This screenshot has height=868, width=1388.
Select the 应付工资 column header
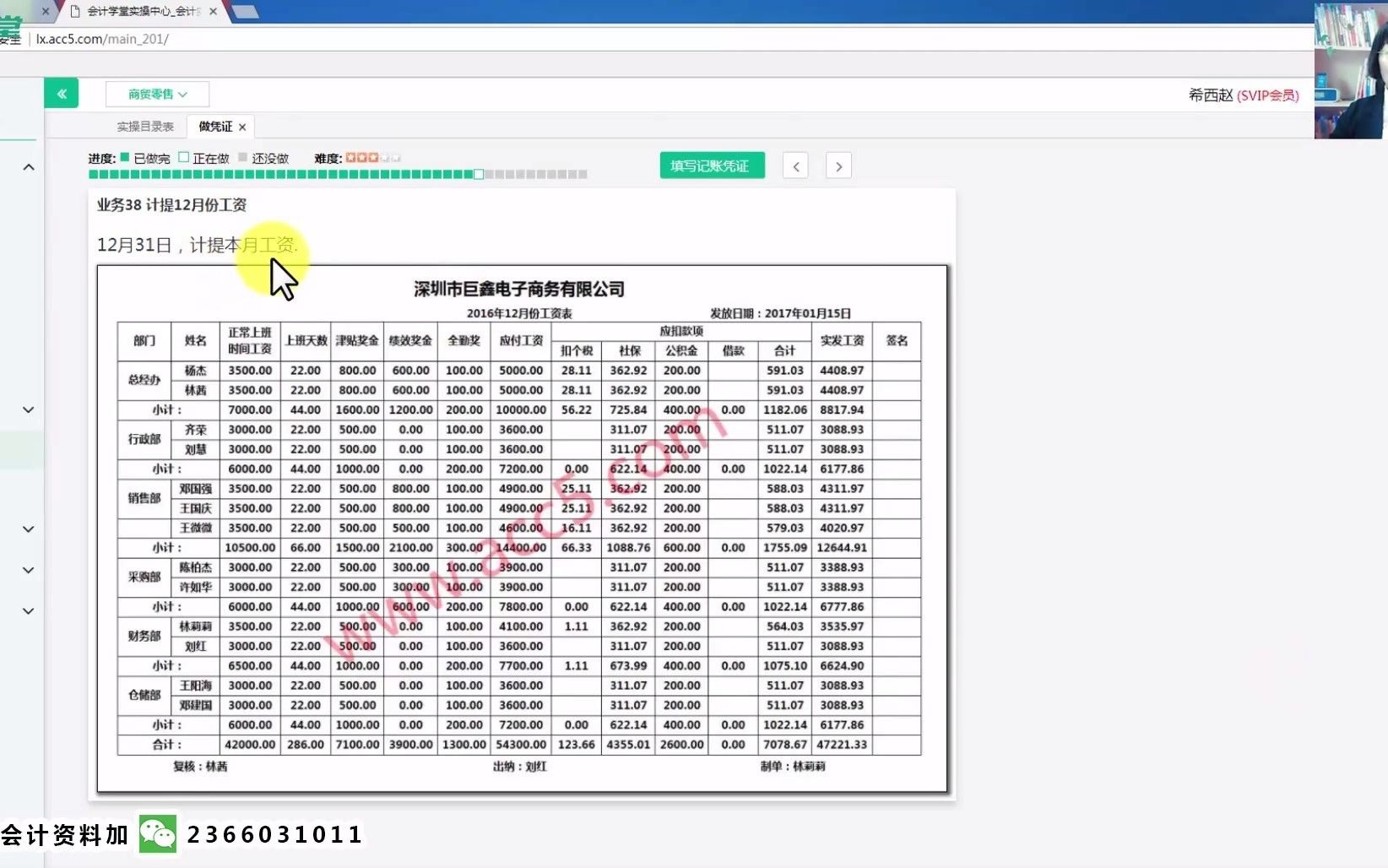click(x=521, y=341)
